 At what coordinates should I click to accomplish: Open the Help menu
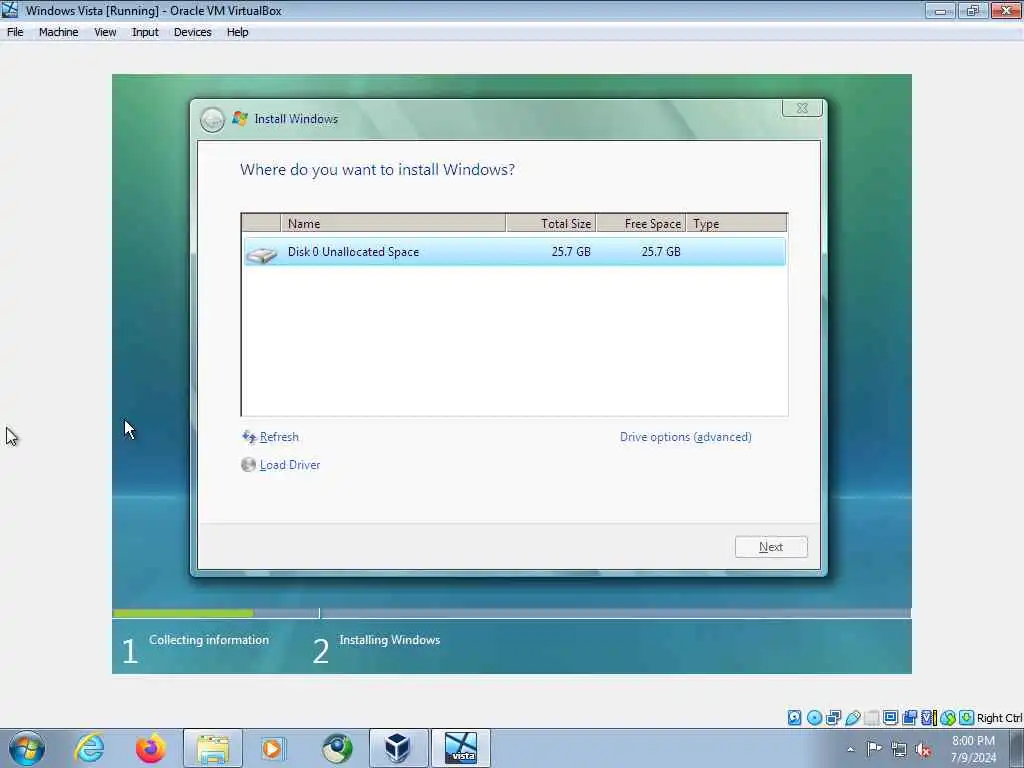238,32
